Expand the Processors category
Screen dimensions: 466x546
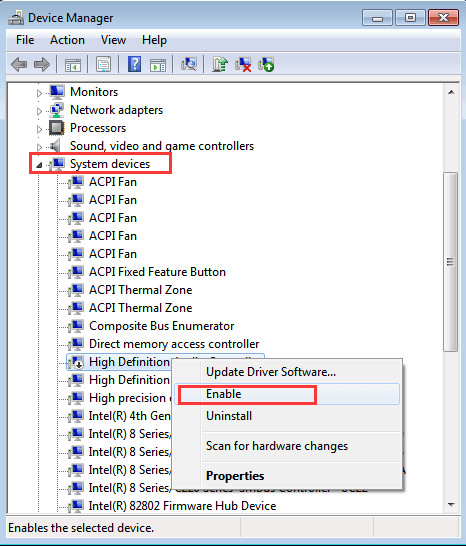coord(39,129)
